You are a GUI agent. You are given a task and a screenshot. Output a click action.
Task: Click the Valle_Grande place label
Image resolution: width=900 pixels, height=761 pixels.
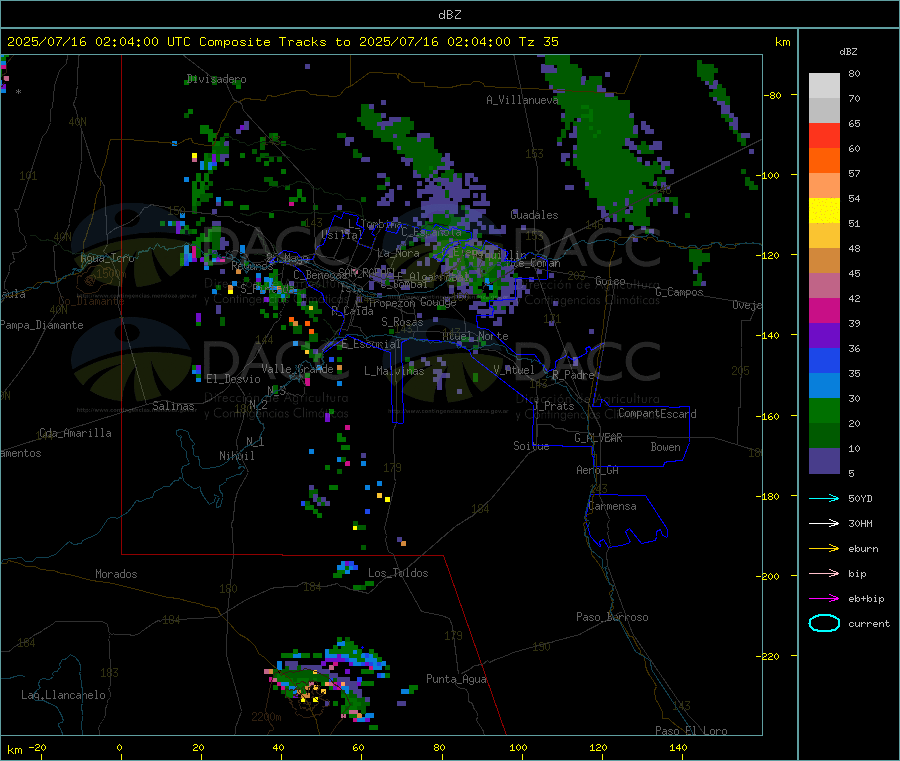[x=297, y=368]
